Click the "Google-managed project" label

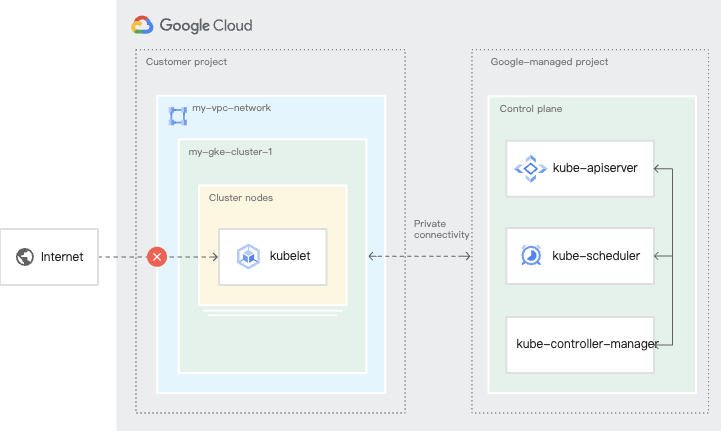[x=549, y=62]
